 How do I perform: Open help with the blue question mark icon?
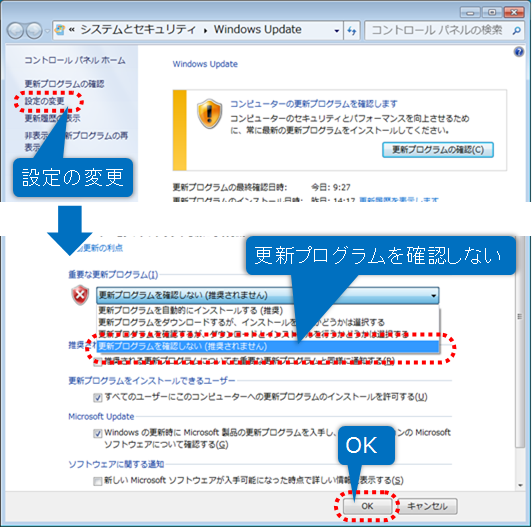tap(518, 52)
